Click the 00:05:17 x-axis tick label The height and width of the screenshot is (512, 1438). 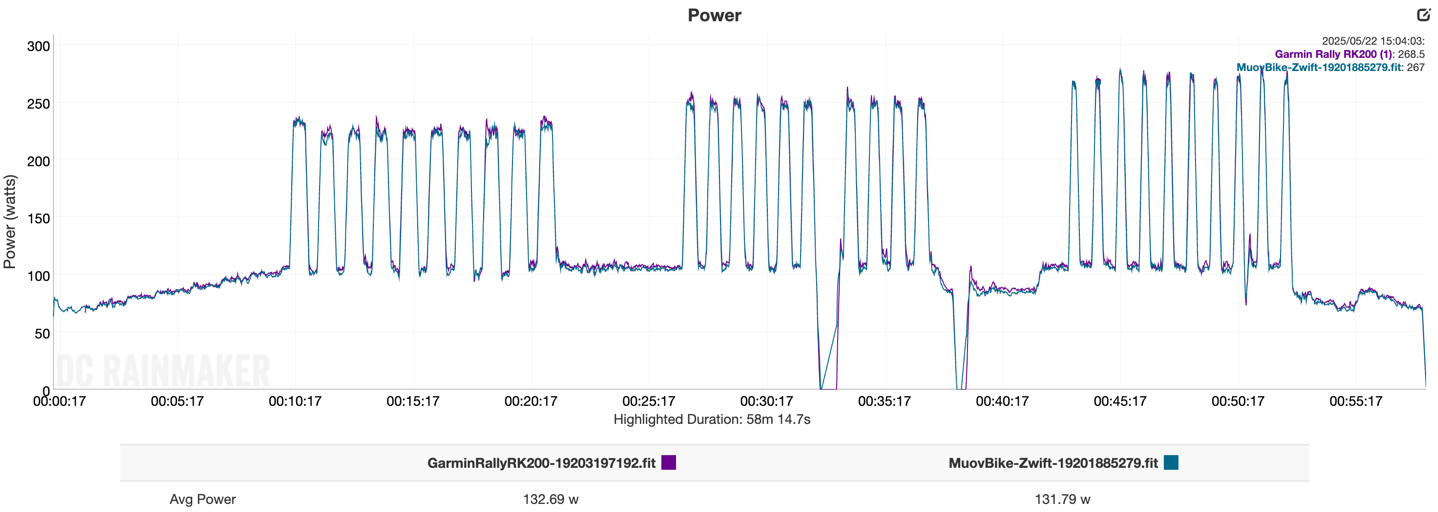(177, 401)
